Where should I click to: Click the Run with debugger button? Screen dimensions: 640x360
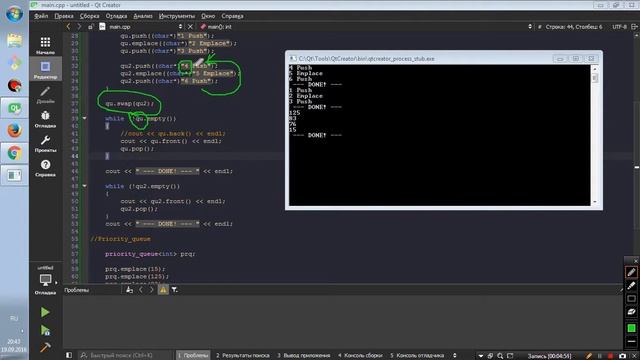(x=45, y=330)
